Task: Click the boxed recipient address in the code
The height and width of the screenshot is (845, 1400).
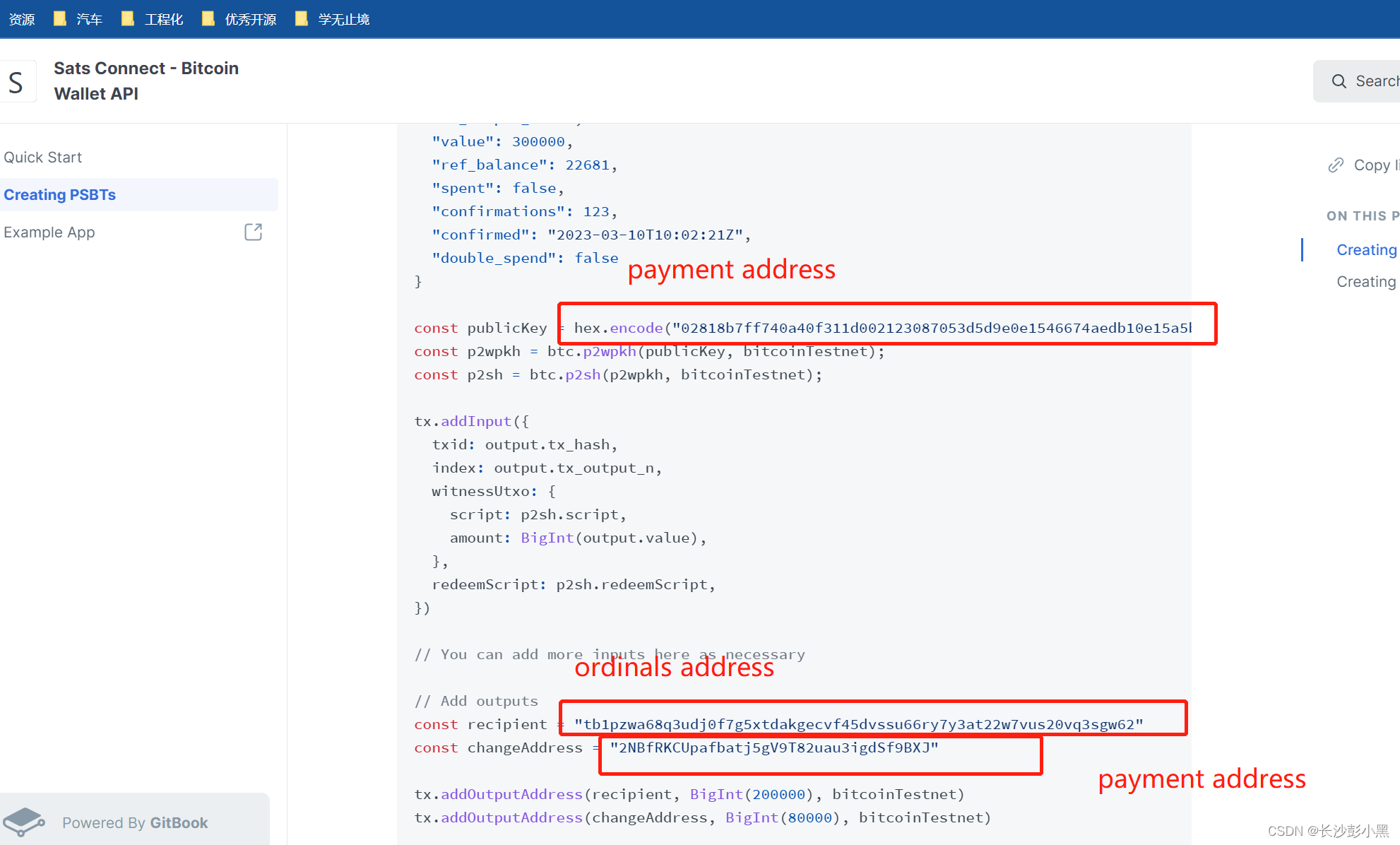Action: point(858,723)
